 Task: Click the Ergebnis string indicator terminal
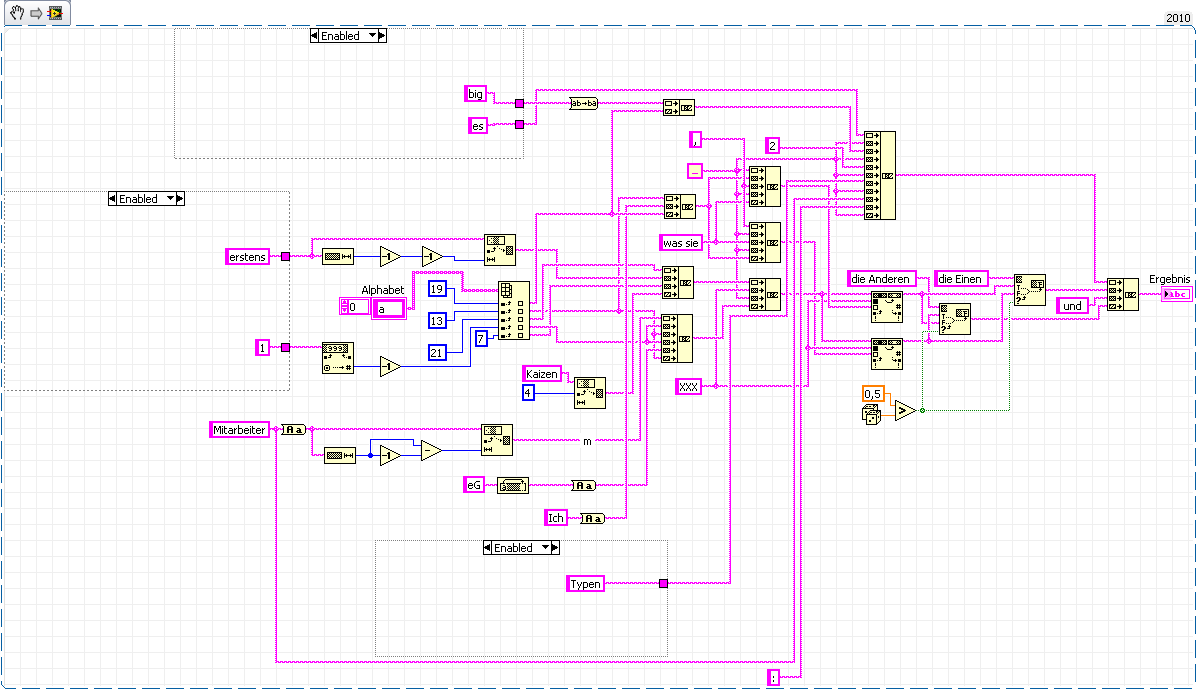[x=1176, y=295]
